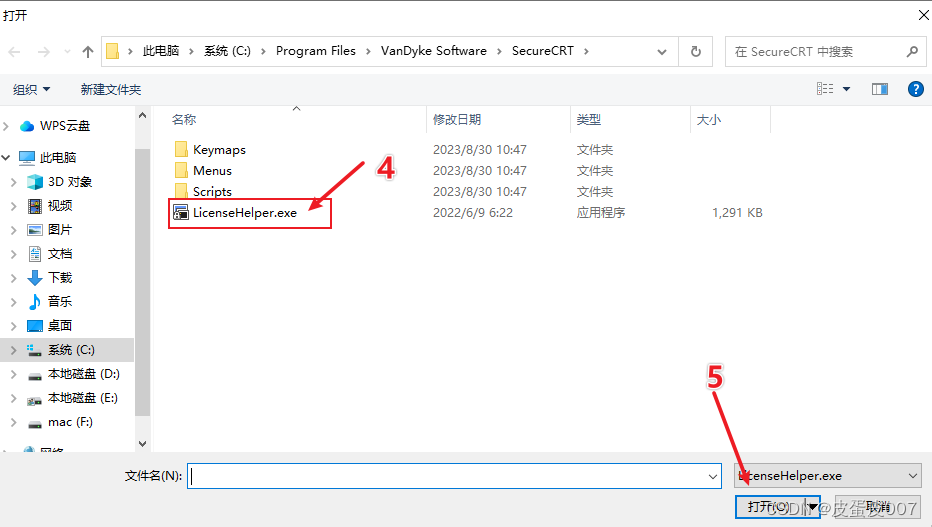Open recent locations dropdown arrow
Screen dimensions: 932x527
(67, 52)
